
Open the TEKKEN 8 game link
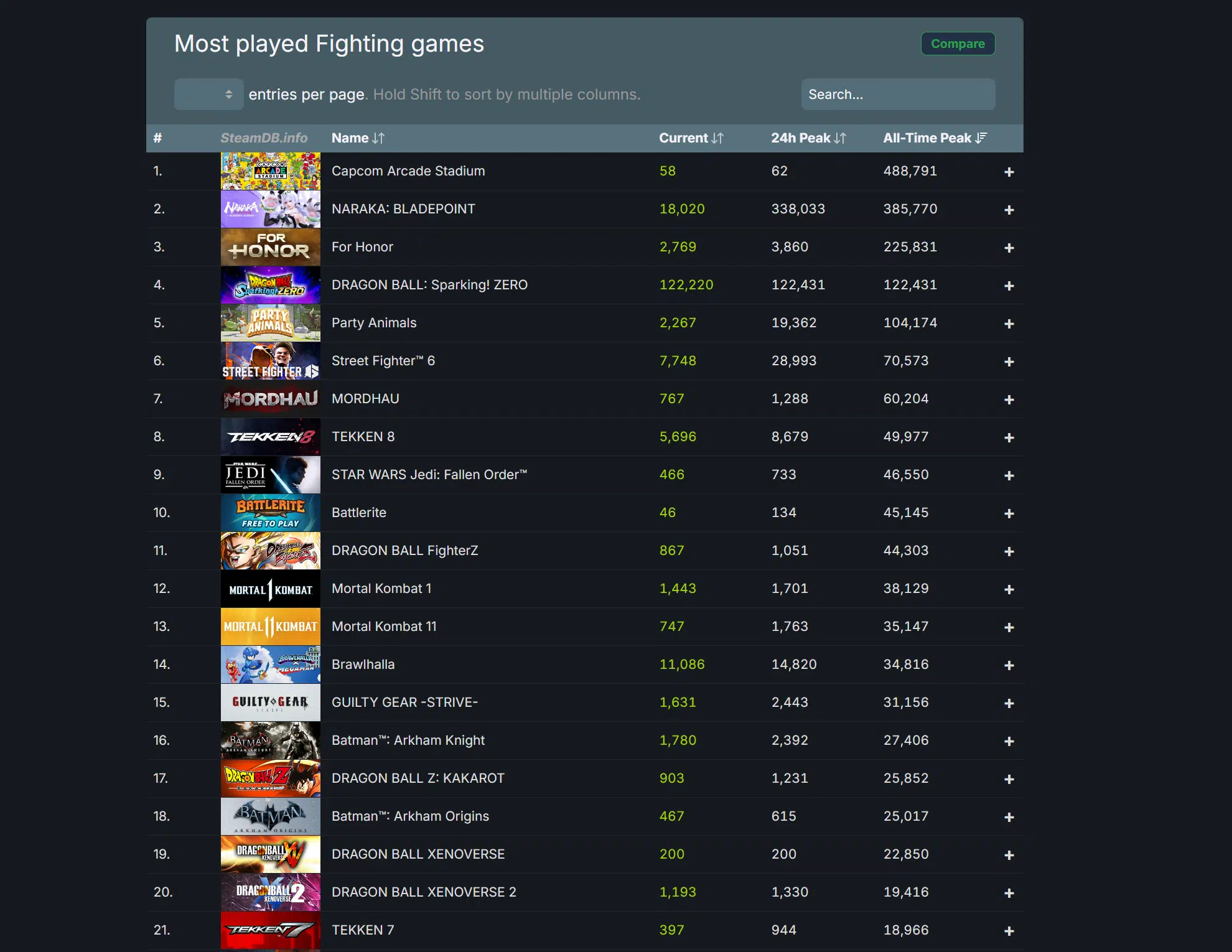pos(363,437)
